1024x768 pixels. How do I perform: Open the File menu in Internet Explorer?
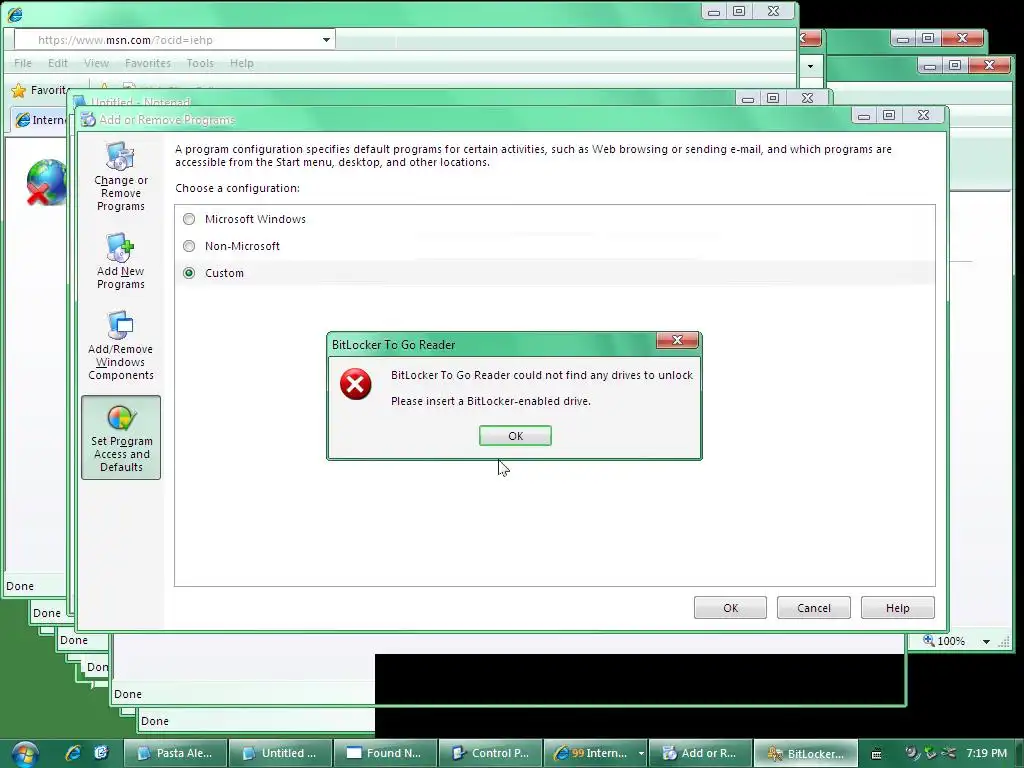pyautogui.click(x=23, y=63)
